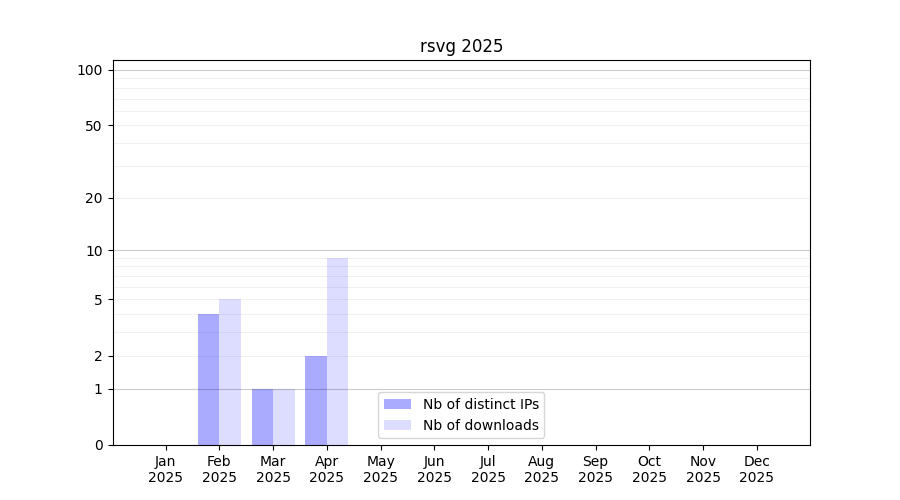Click the 'rsvg 2025' chart title
Viewport: 900px width, 500px height.
461,46
